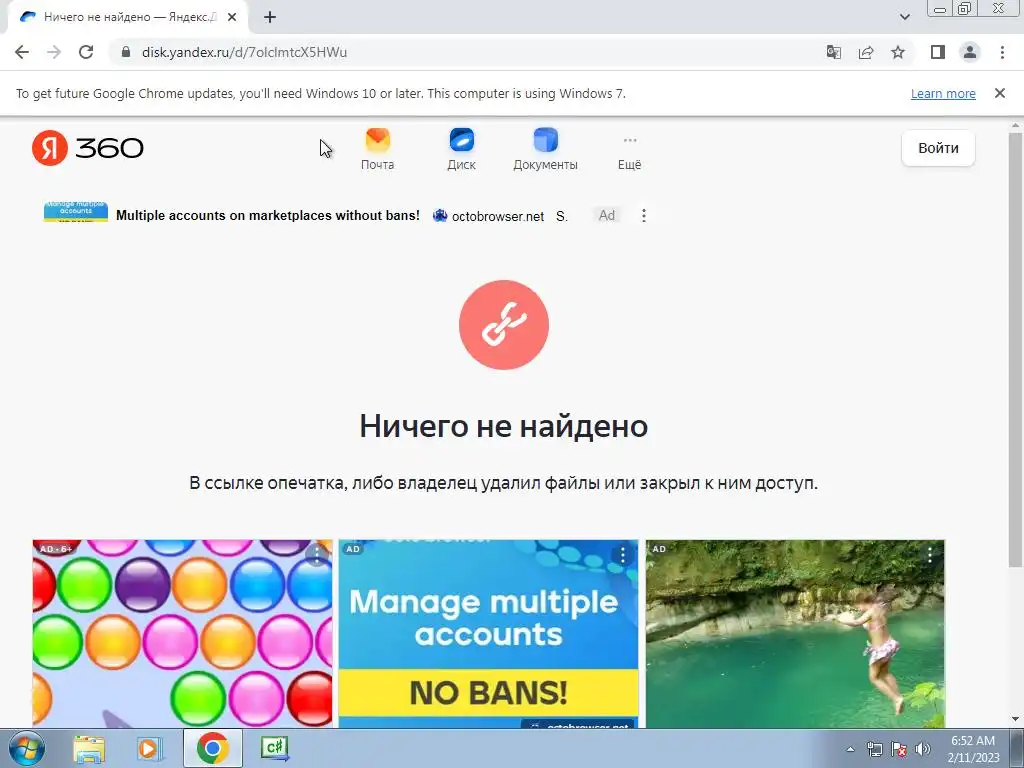Open options menu on cliff diving ad
1024x768 pixels.
(929, 555)
